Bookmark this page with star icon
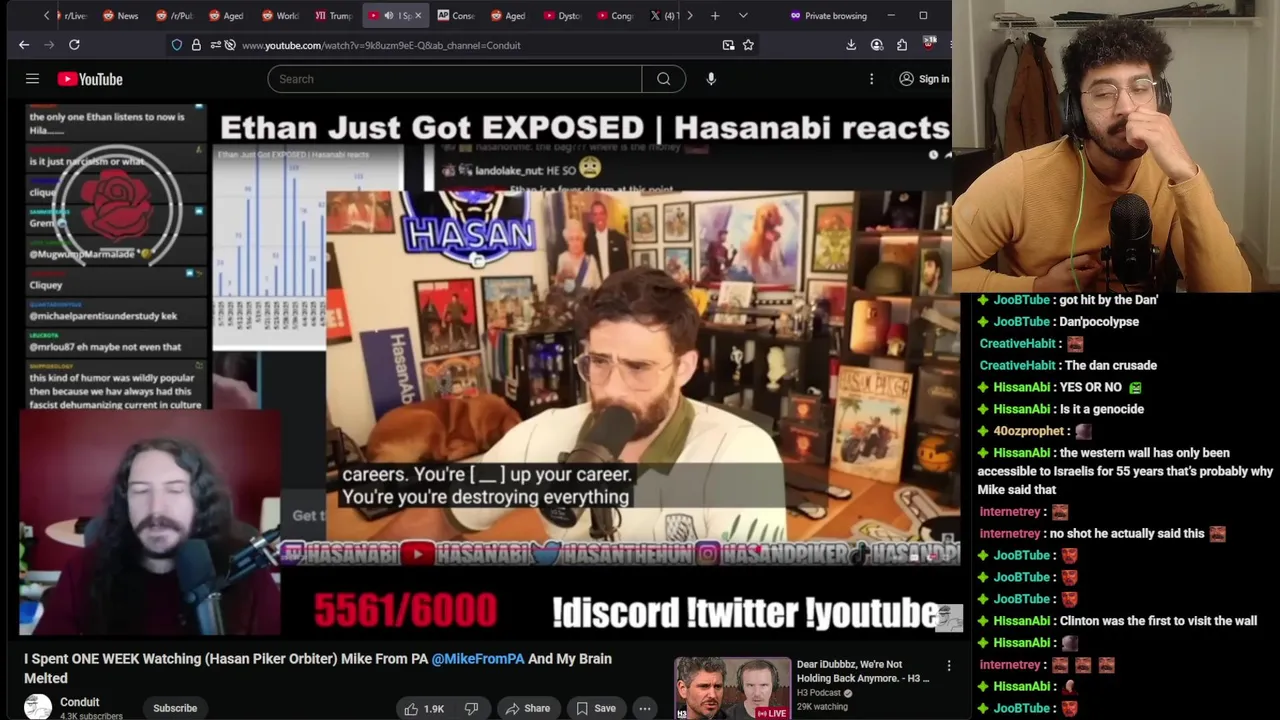The width and height of the screenshot is (1280, 720). [x=748, y=45]
